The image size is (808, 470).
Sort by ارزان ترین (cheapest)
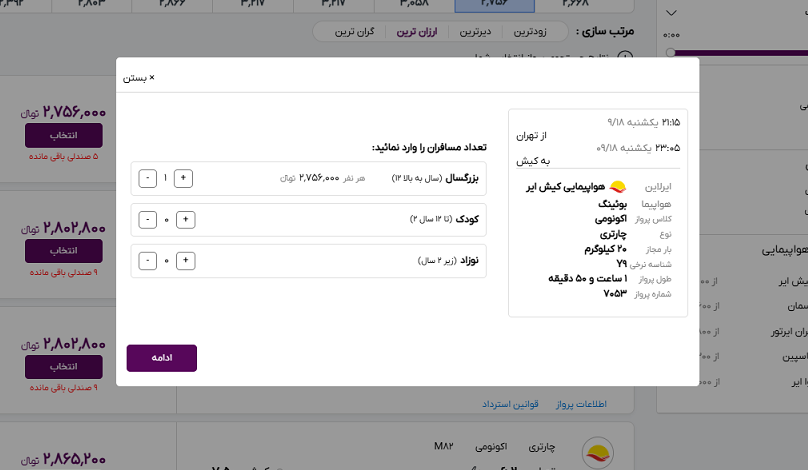click(416, 31)
